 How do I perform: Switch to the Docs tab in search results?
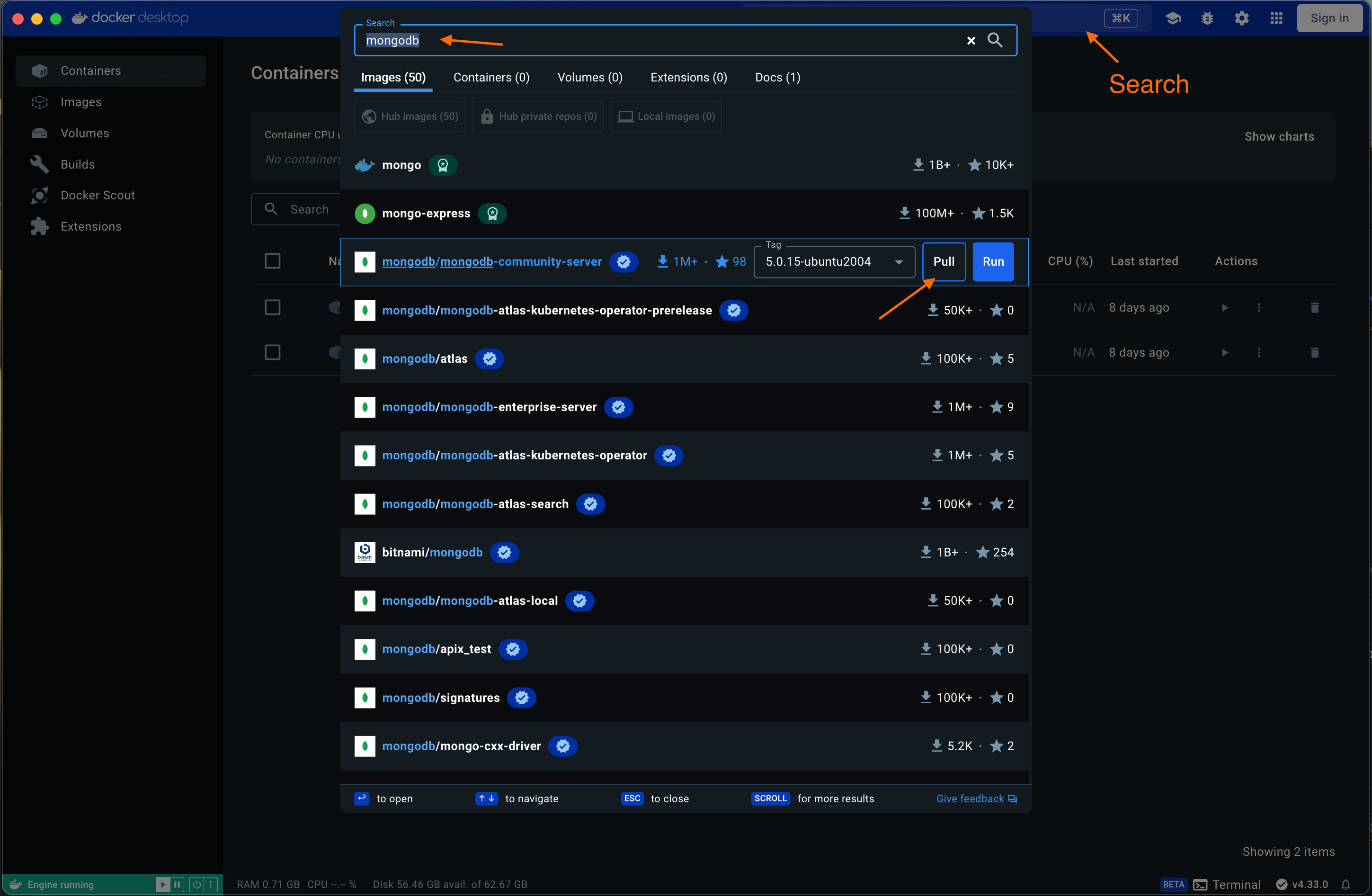pos(777,77)
